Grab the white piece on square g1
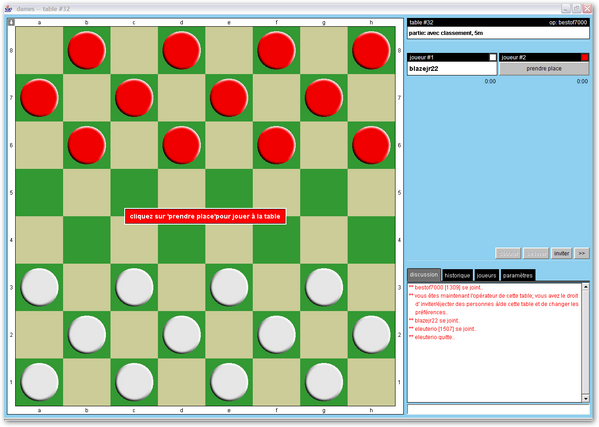599x427 pixels. tap(324, 382)
